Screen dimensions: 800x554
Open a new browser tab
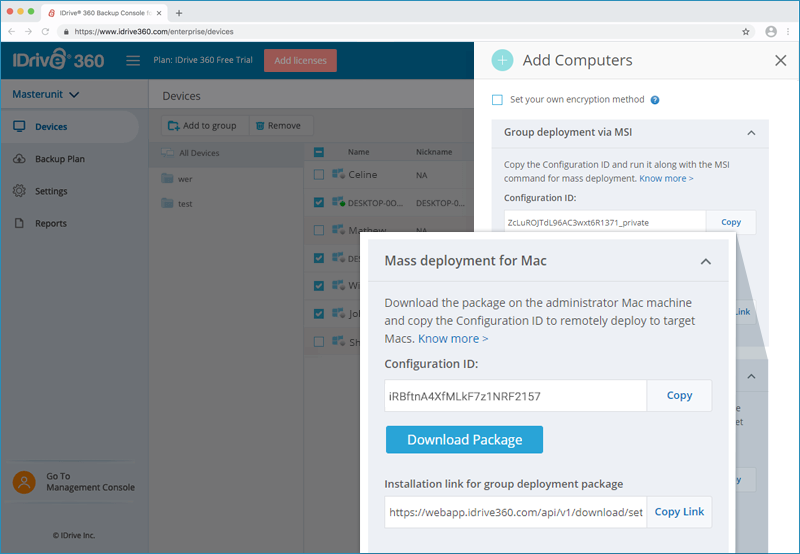(x=179, y=13)
